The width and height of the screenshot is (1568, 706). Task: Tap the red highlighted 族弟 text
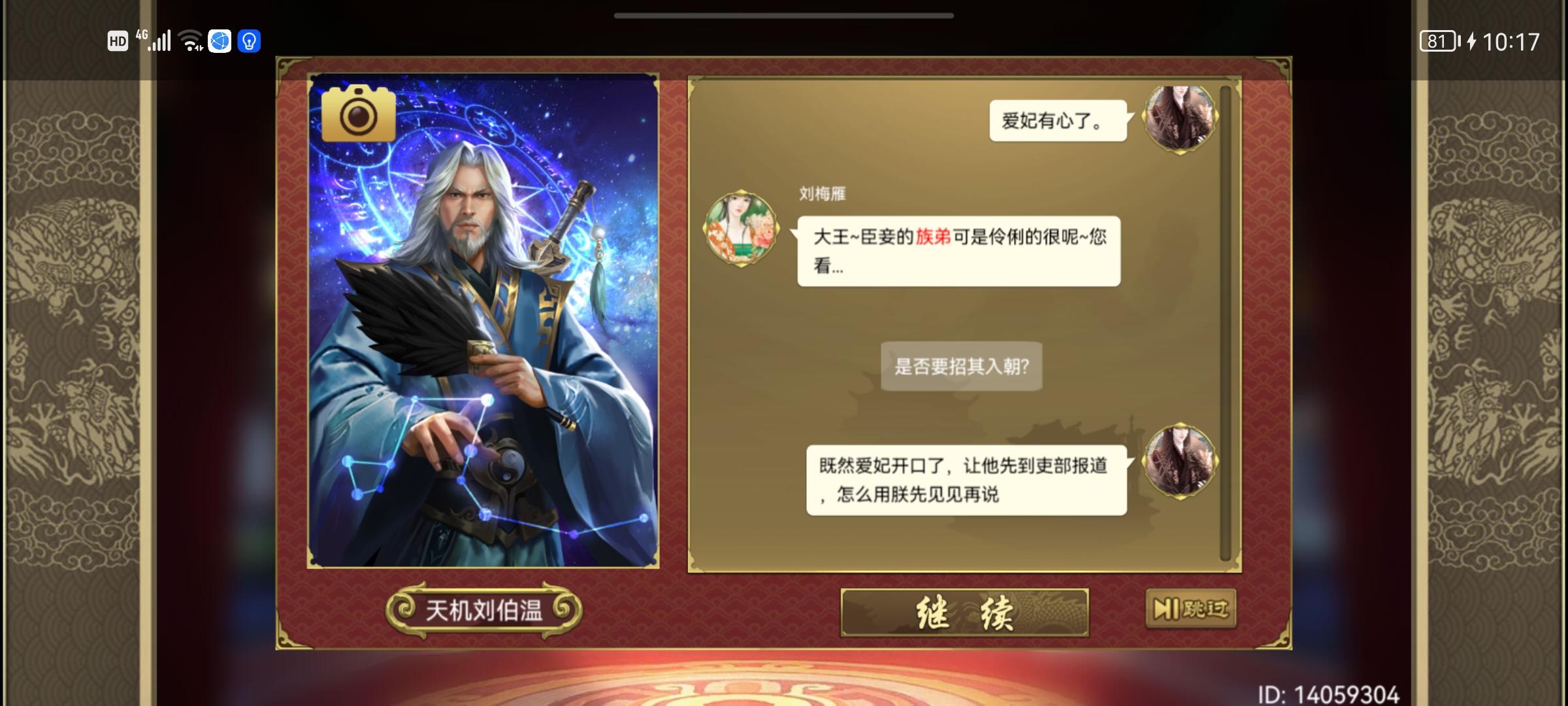coord(933,237)
